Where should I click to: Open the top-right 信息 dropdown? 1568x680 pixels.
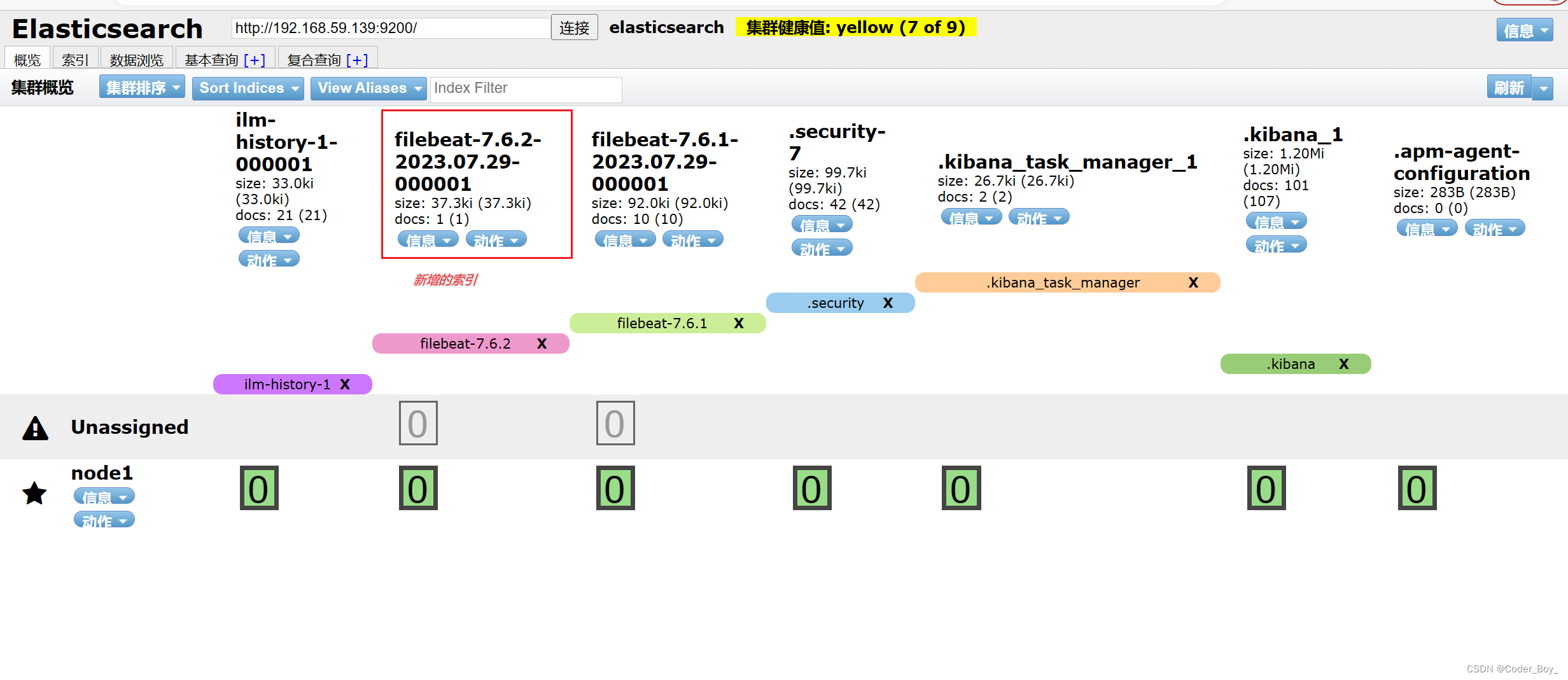point(1525,30)
